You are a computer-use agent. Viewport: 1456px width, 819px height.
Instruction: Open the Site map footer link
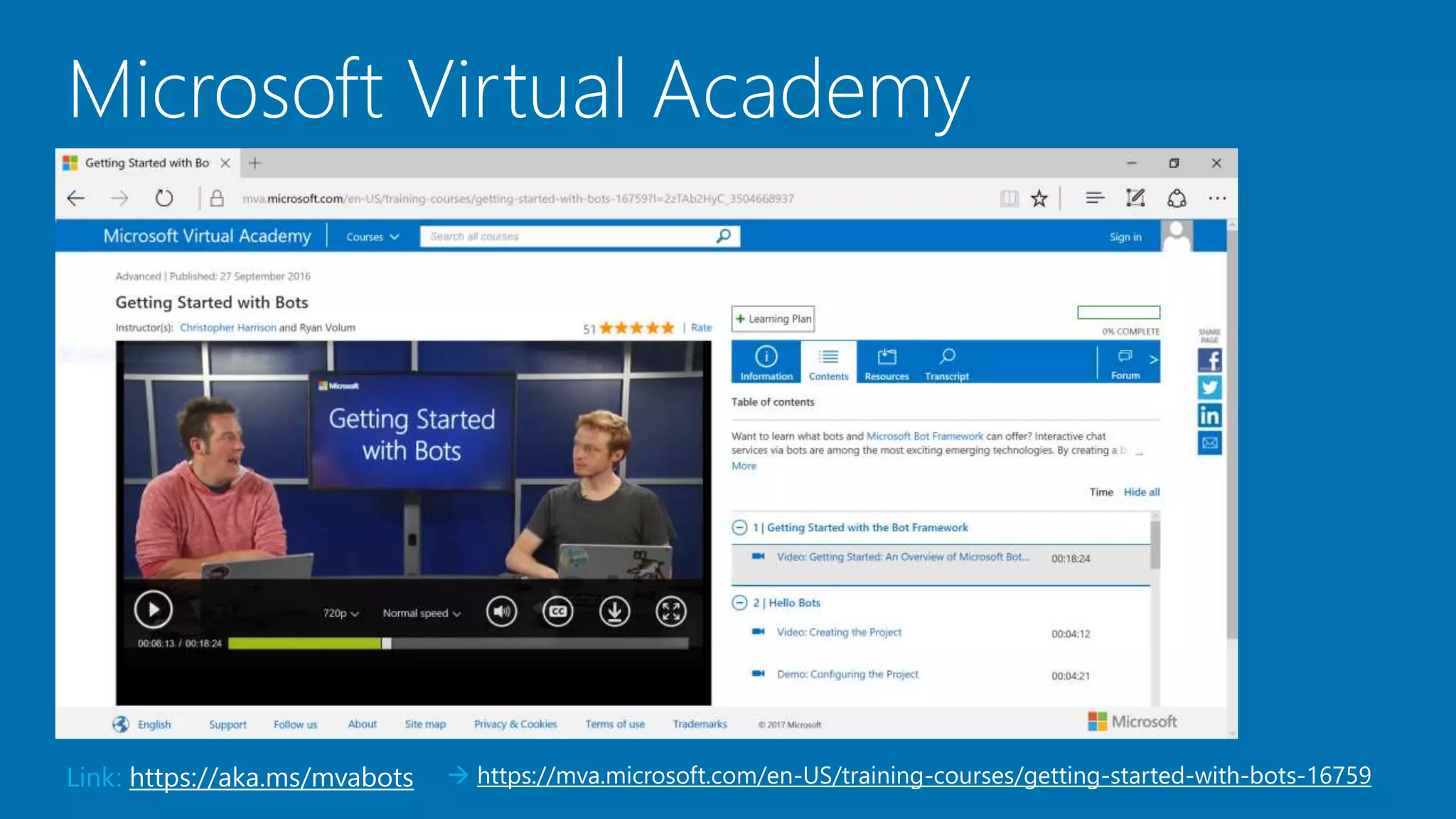(425, 724)
